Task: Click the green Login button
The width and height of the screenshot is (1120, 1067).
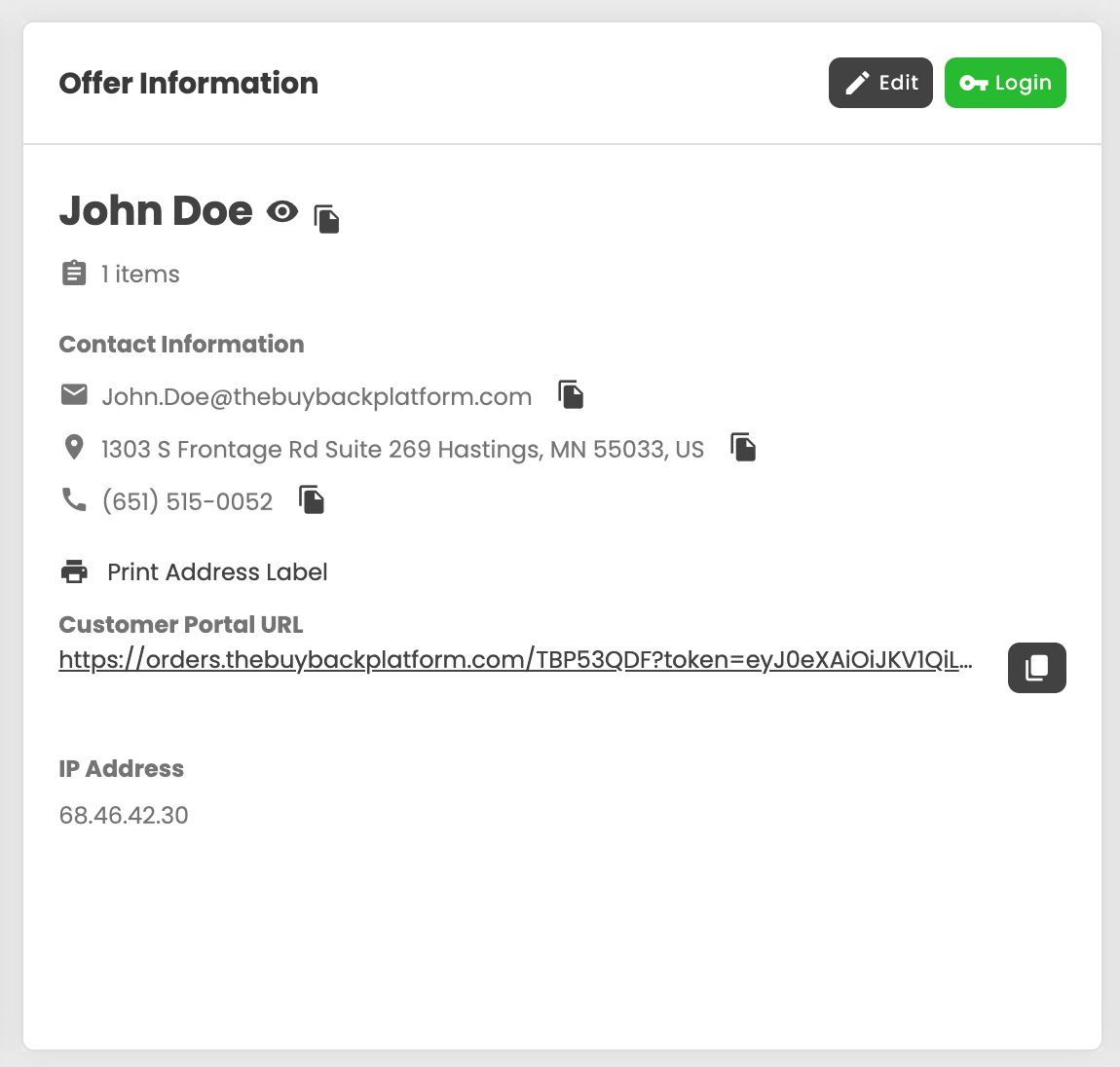Action: click(x=1005, y=83)
